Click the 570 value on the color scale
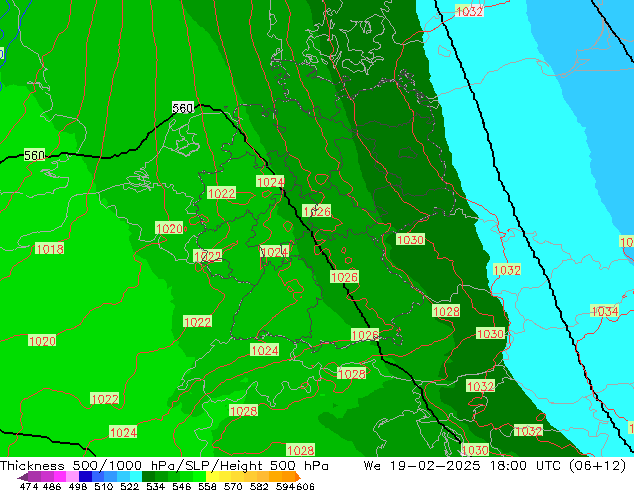 point(233,486)
